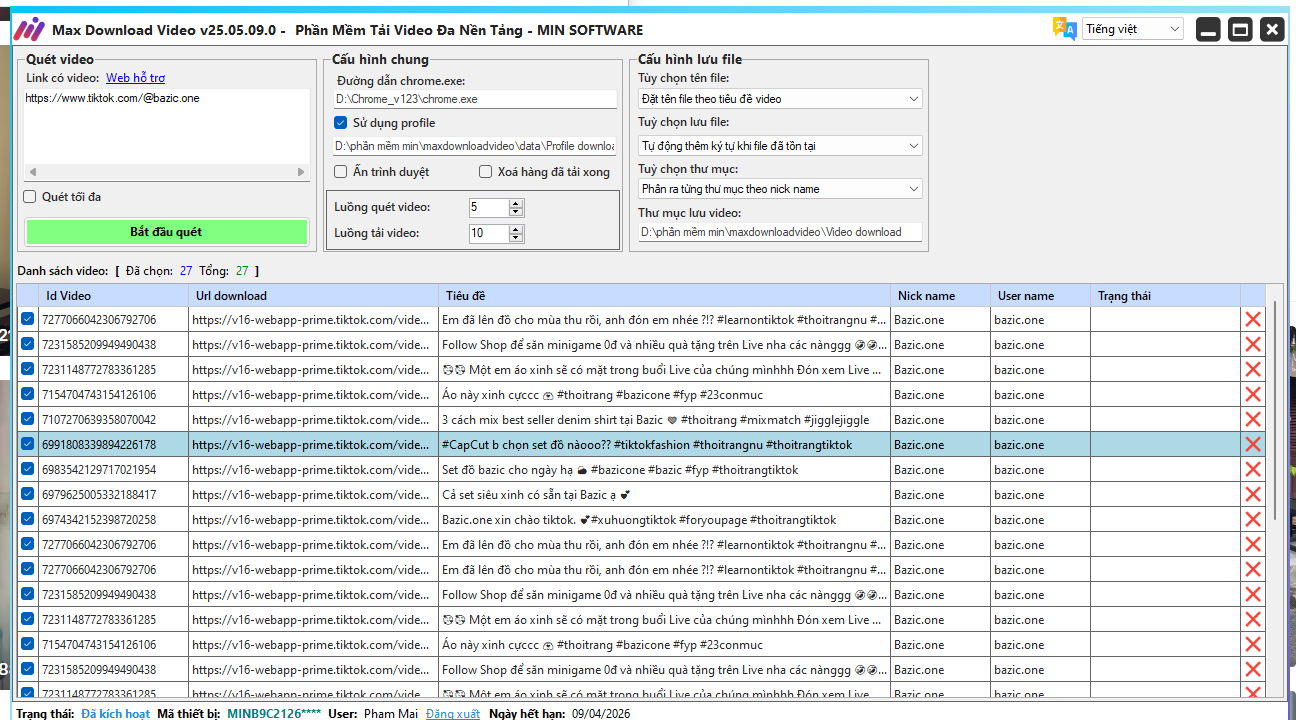This screenshot has height=720, width=1296.
Task: Tick Xoá hàng đã tải xong checkbox
Action: [x=486, y=172]
